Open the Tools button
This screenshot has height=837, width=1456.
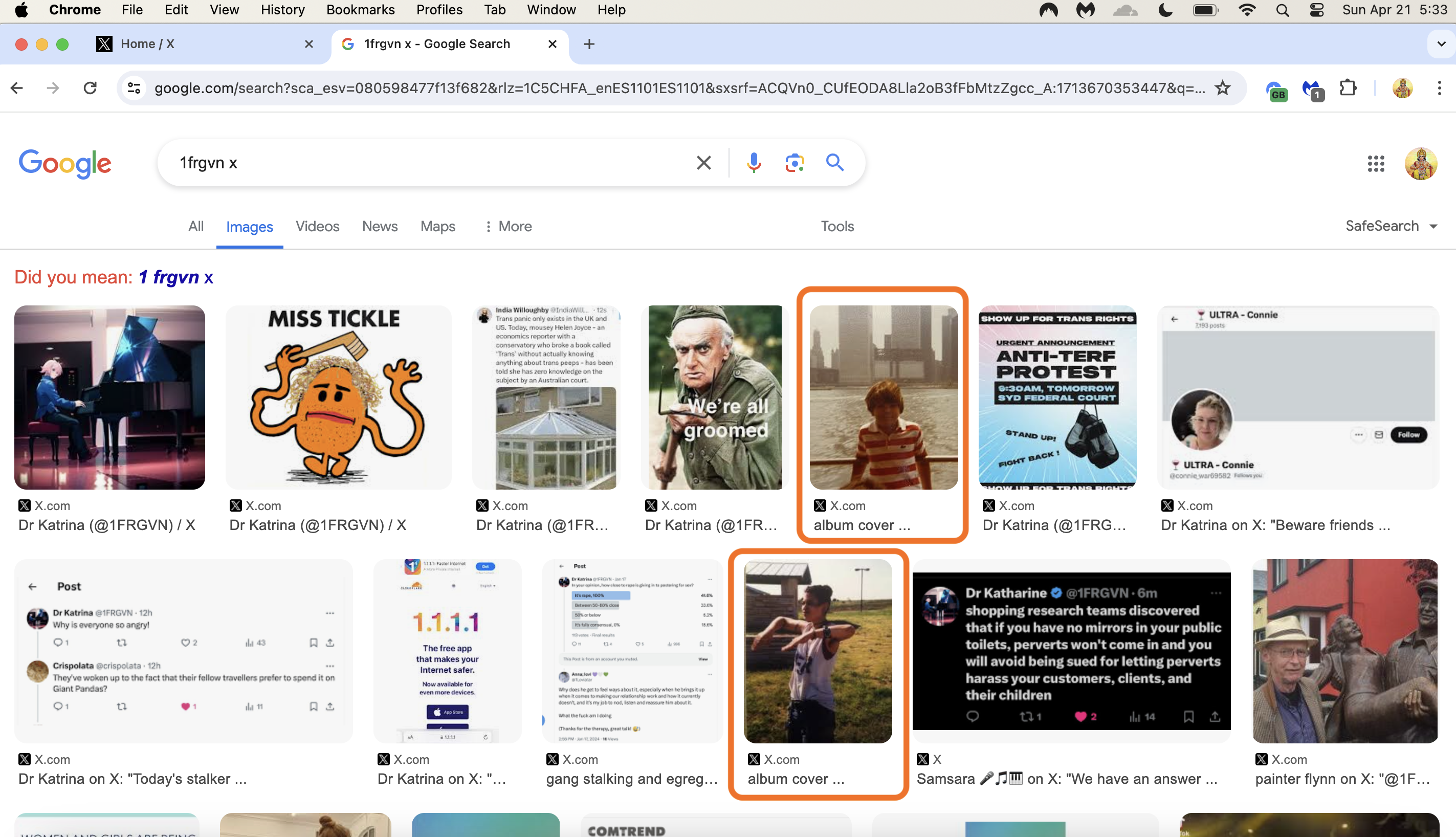coord(837,226)
